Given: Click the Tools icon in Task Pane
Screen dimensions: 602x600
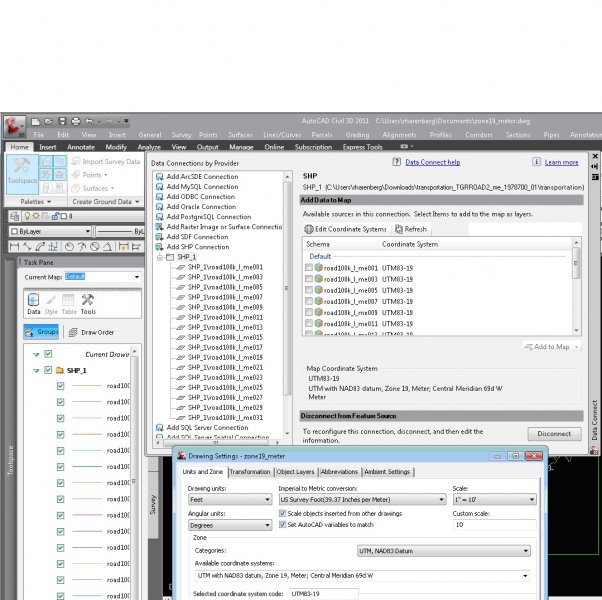Looking at the screenshot, I should point(88,304).
